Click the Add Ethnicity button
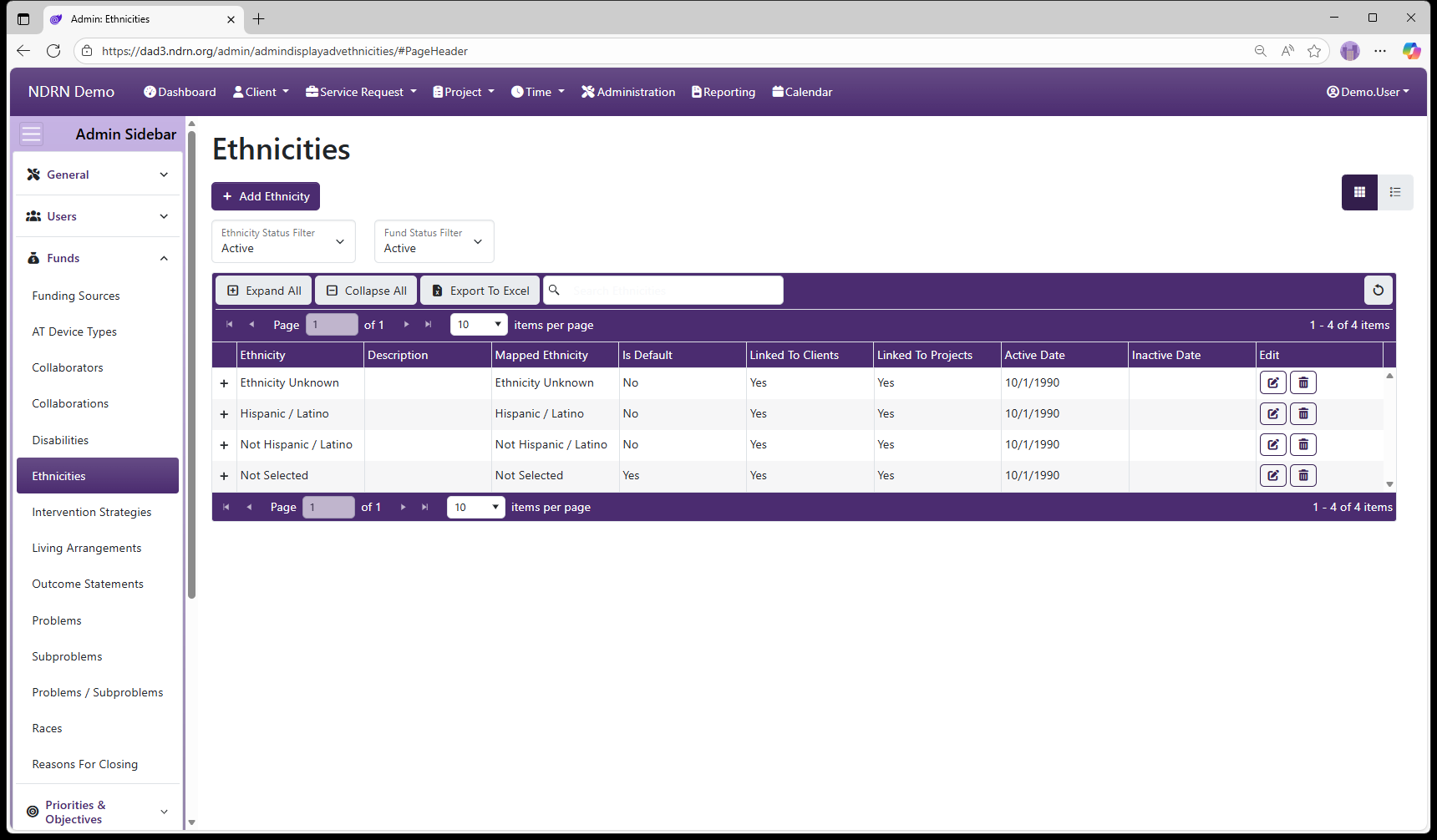Image resolution: width=1437 pixels, height=840 pixels. click(x=266, y=196)
